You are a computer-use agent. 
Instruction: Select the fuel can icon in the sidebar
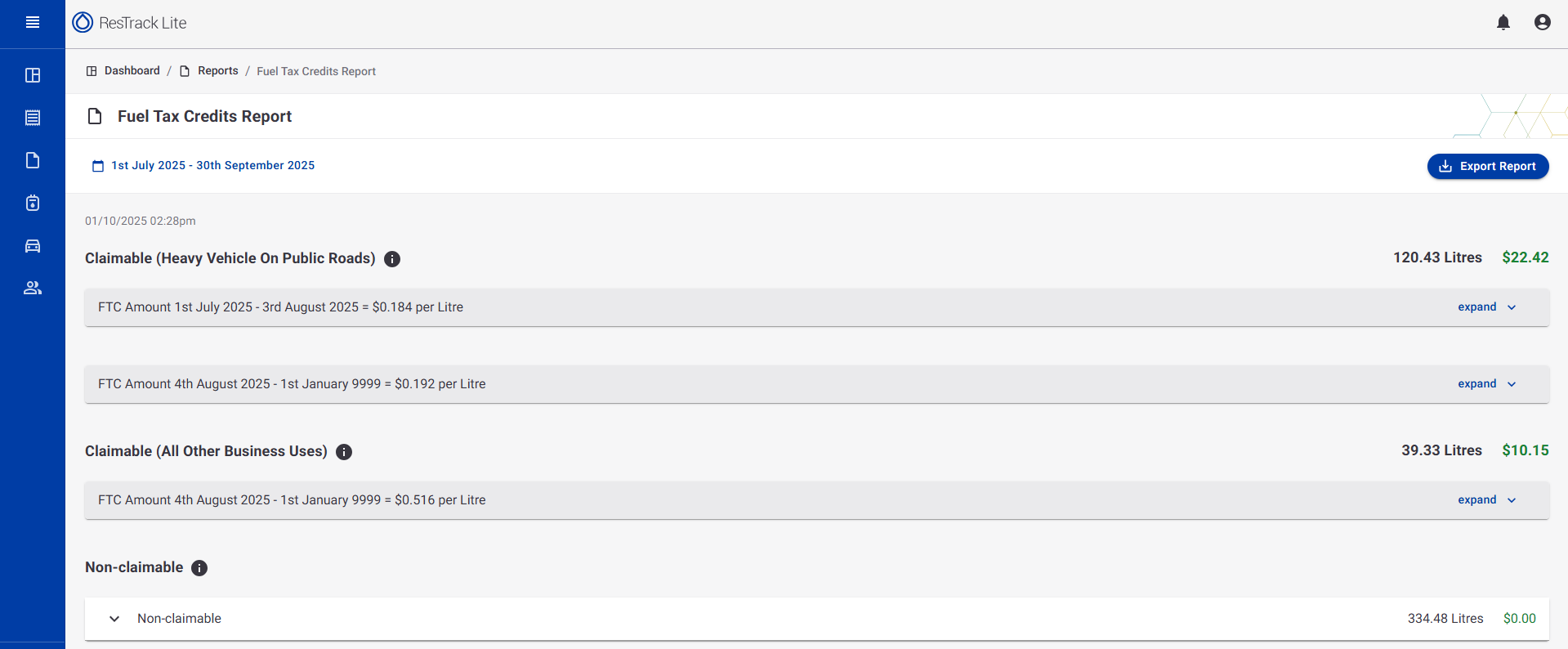pos(32,204)
